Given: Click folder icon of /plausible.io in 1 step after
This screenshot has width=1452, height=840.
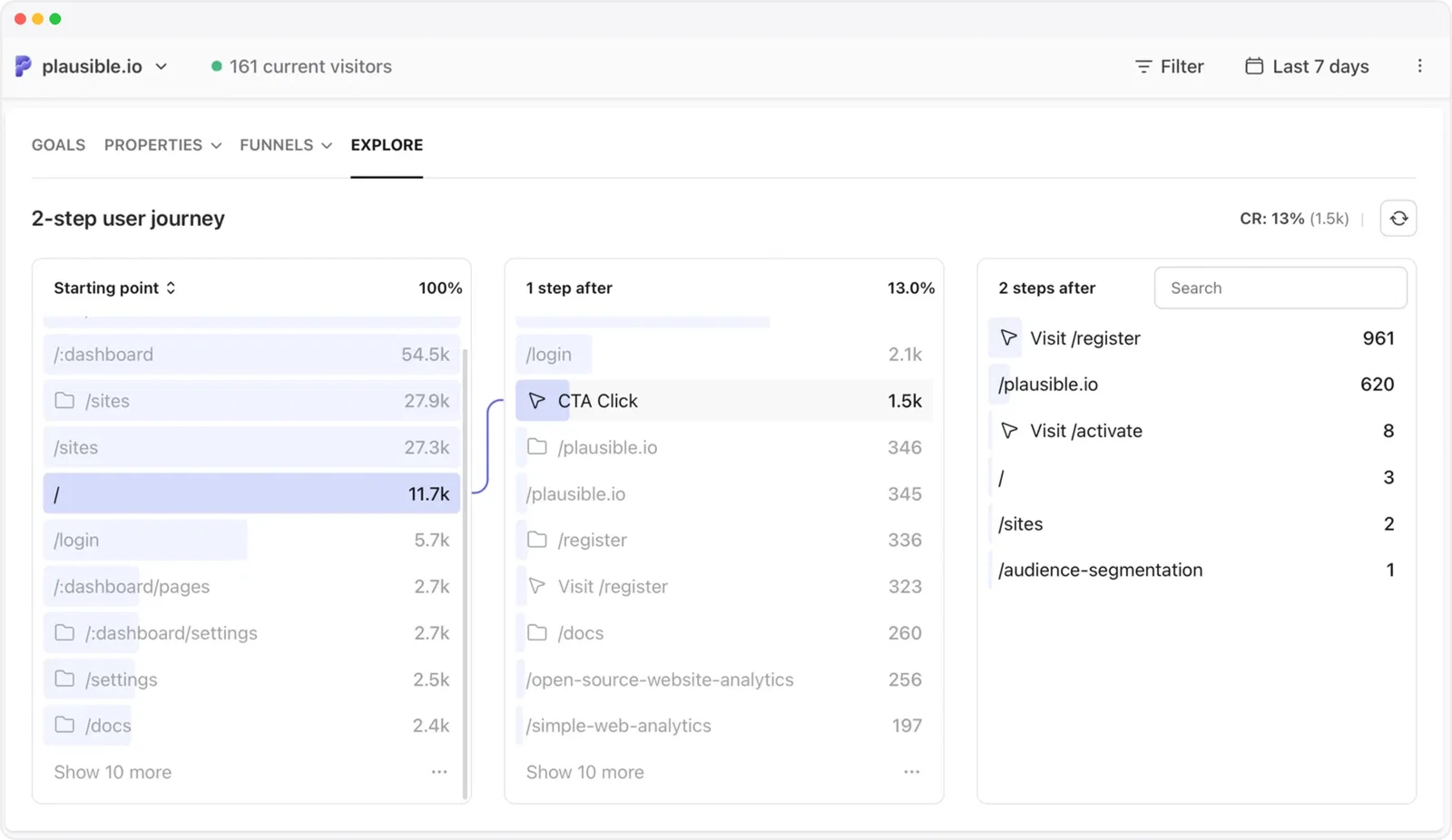Looking at the screenshot, I should (537, 446).
